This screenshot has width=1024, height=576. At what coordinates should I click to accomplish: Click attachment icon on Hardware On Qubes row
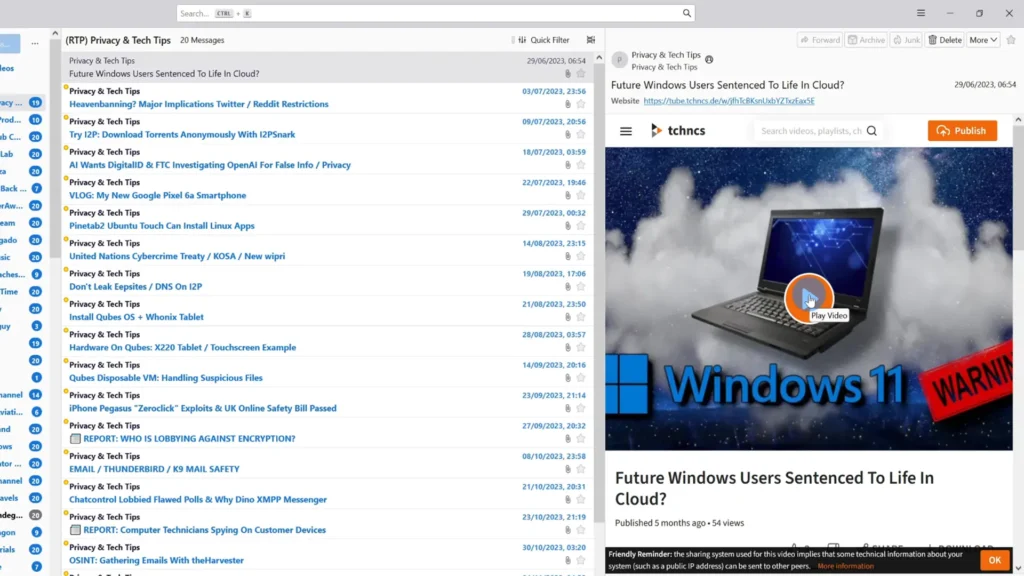click(x=568, y=347)
